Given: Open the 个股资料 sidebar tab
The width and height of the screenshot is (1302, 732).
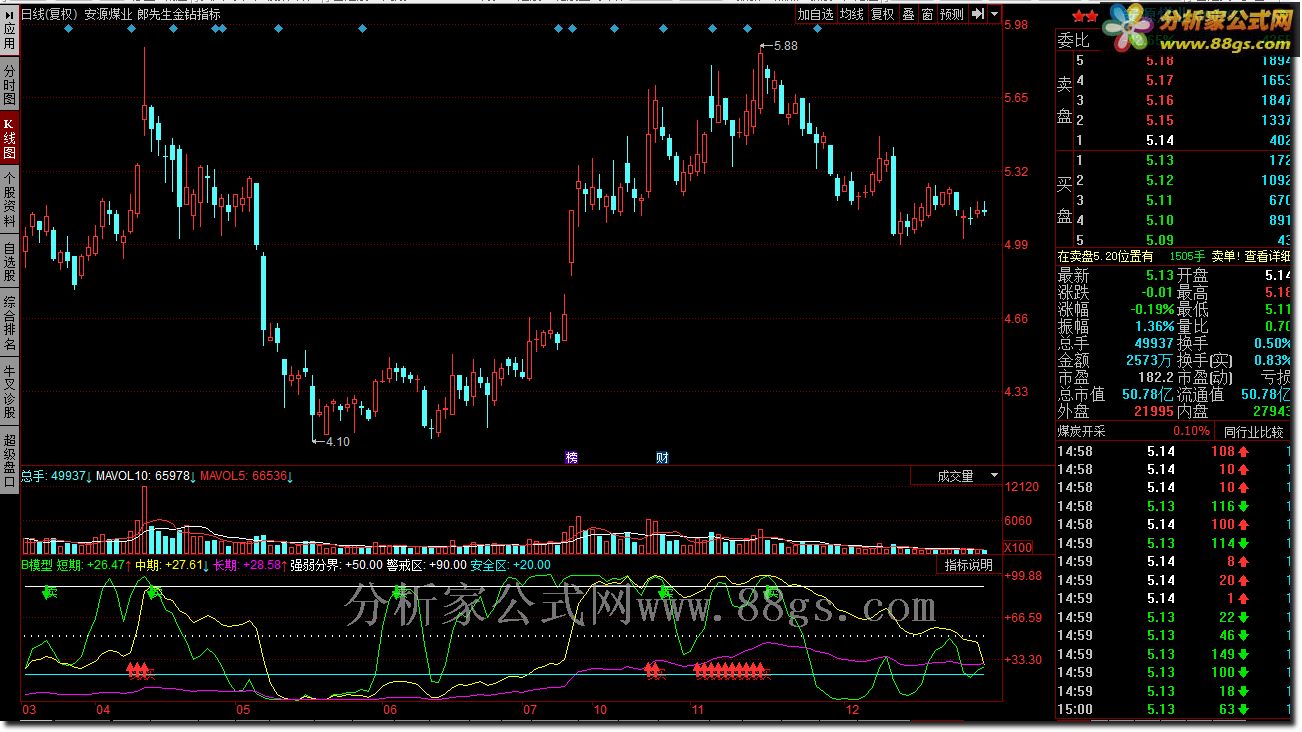Looking at the screenshot, I should (9, 196).
